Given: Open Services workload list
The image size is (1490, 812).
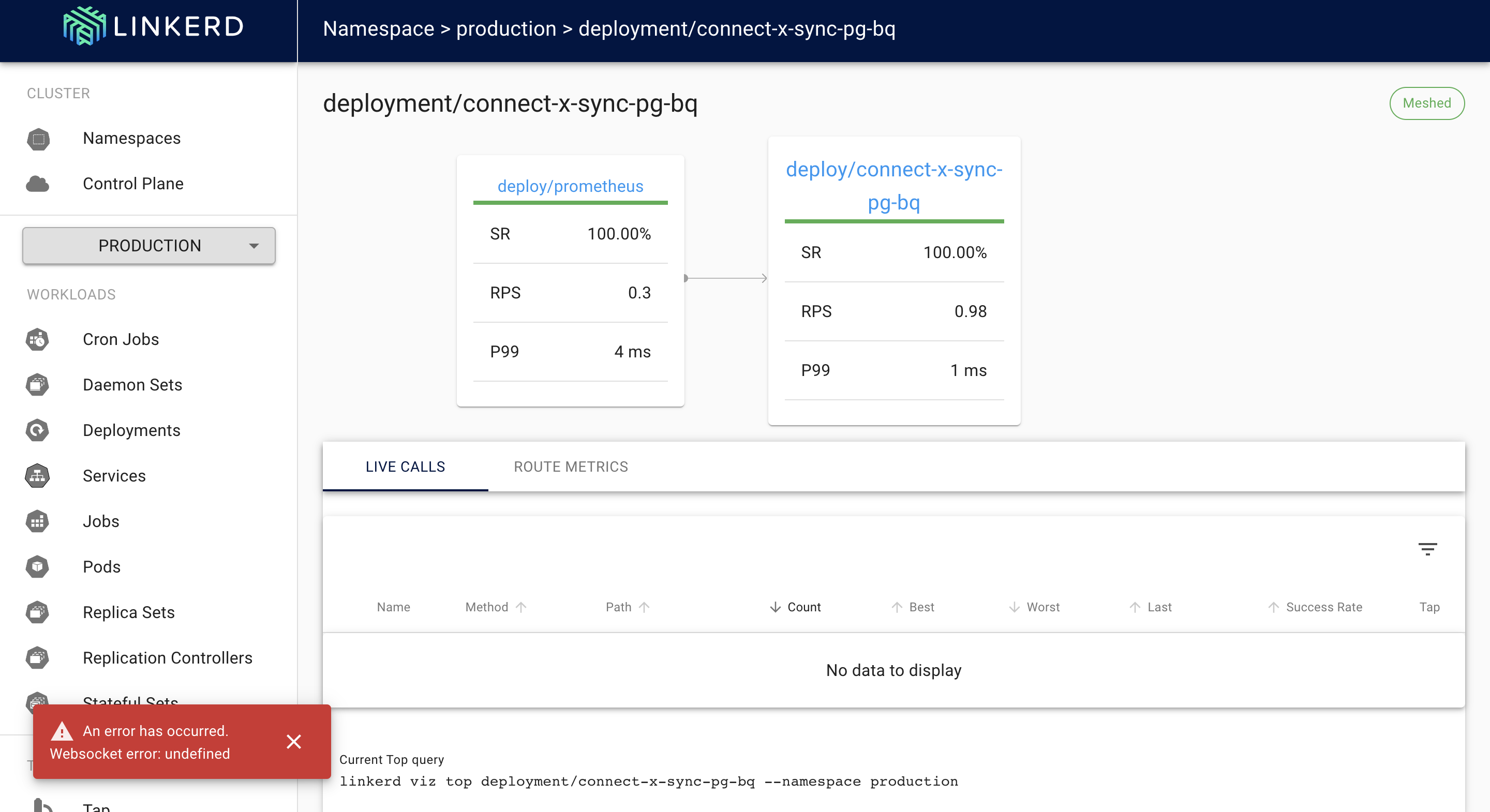Looking at the screenshot, I should 114,476.
